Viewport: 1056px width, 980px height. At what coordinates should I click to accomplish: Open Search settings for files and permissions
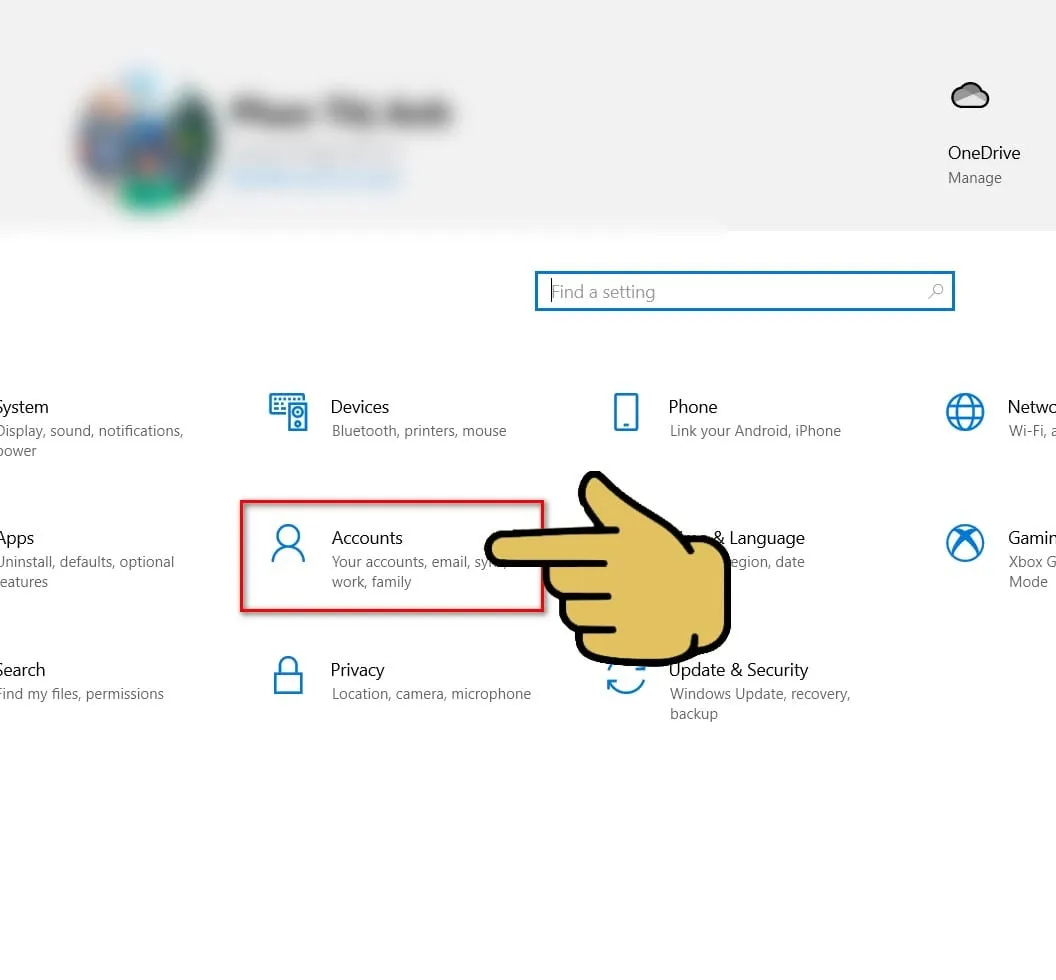22,669
